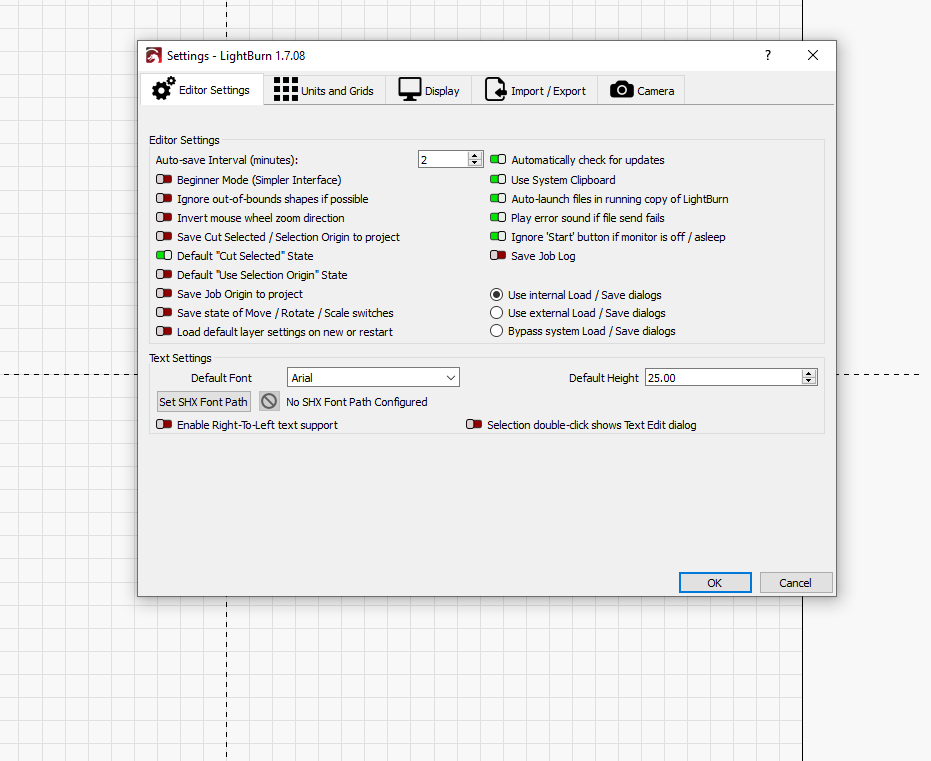
Task: Toggle Invert mouse wheel zoom direction
Action: (164, 217)
